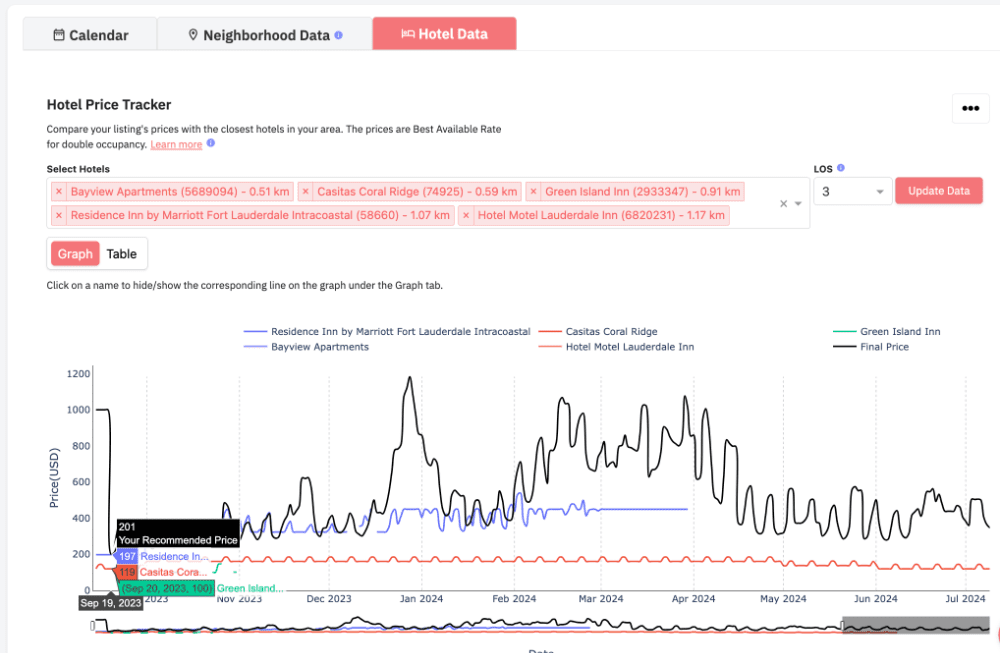Switch to Graph view
Image resolution: width=1000 pixels, height=653 pixels.
pyautogui.click(x=75, y=254)
